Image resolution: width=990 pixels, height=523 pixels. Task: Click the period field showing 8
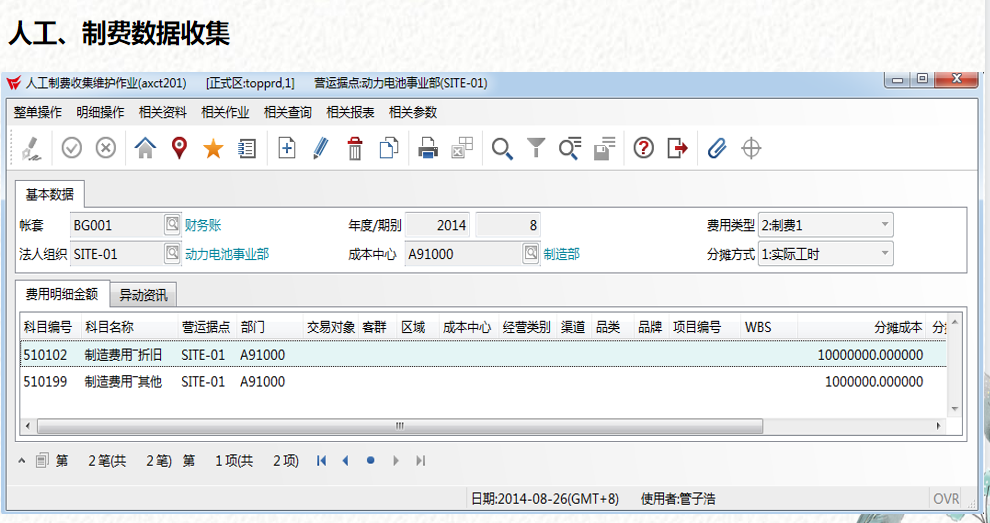508,225
